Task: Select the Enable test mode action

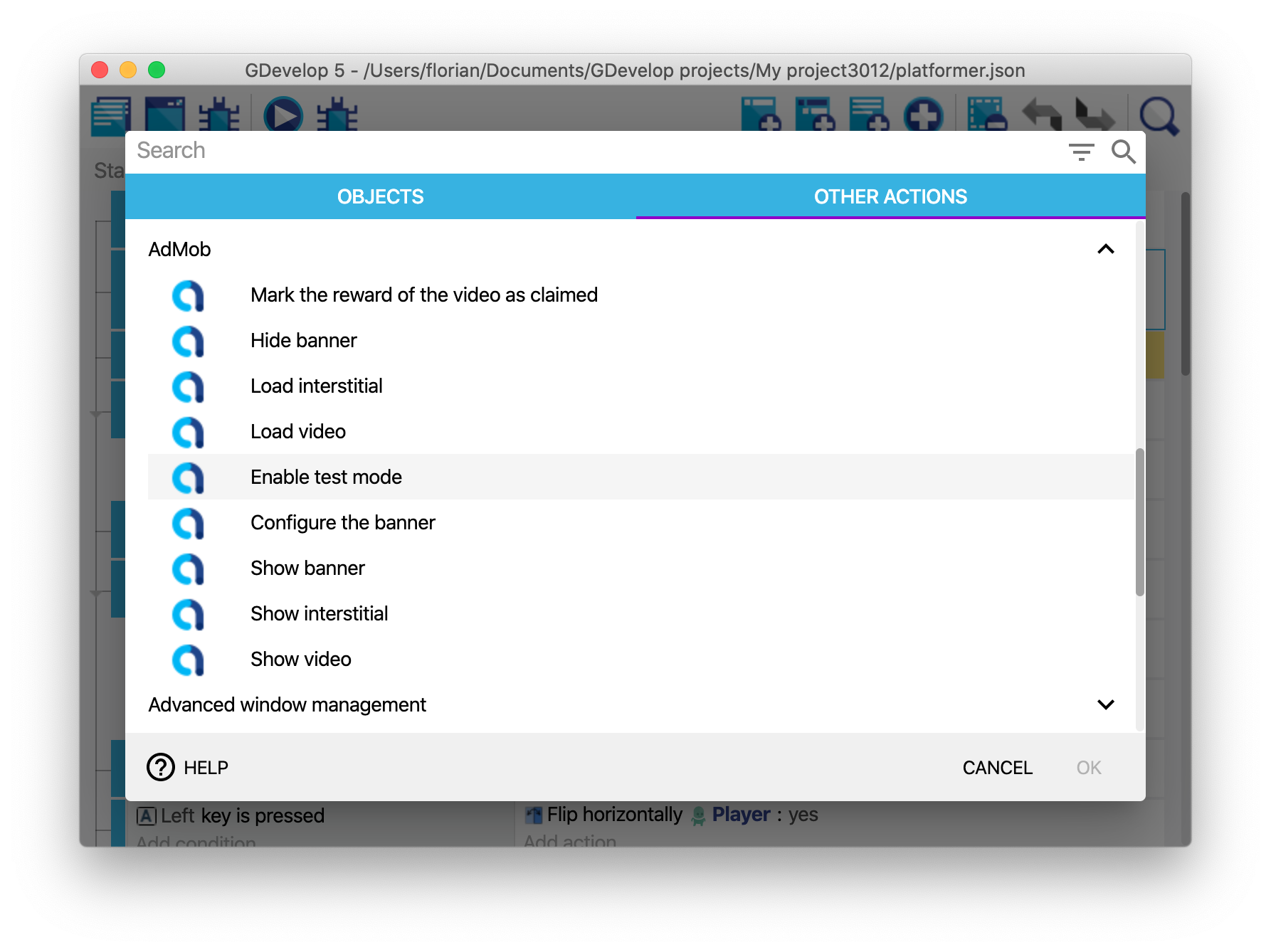Action: [x=326, y=477]
